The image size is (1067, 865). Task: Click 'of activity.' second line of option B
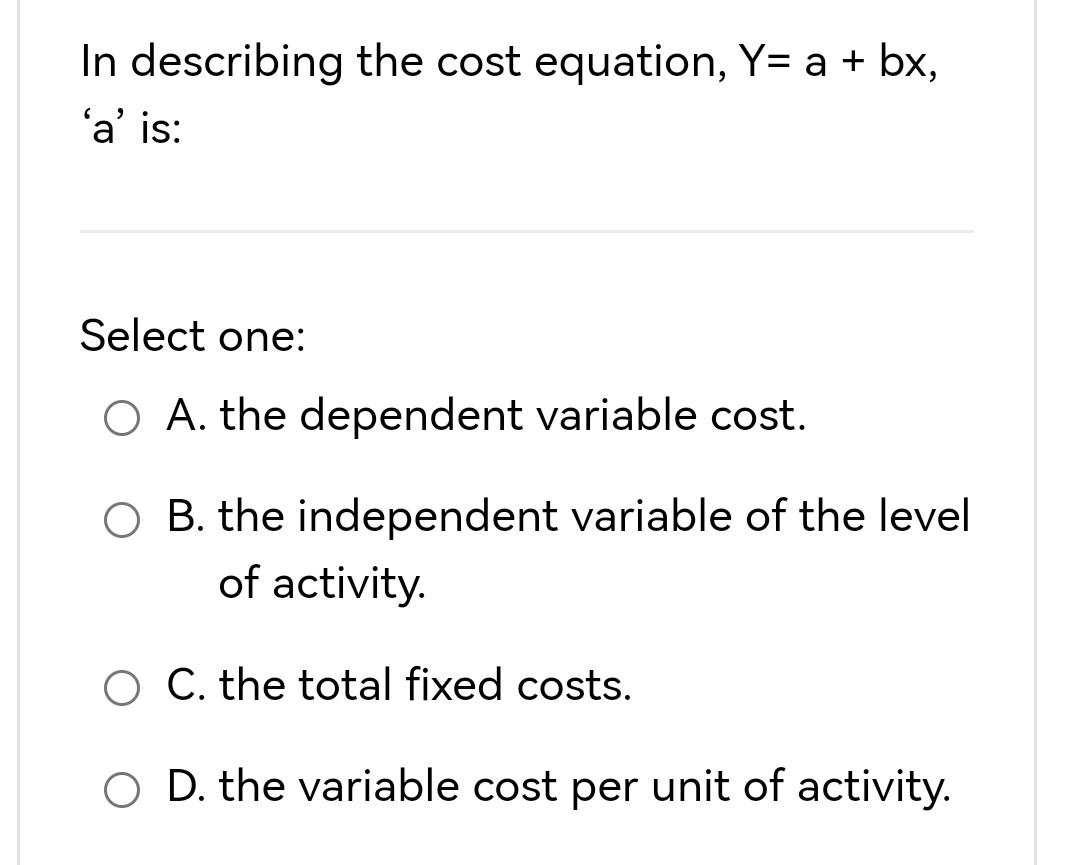[x=322, y=584]
